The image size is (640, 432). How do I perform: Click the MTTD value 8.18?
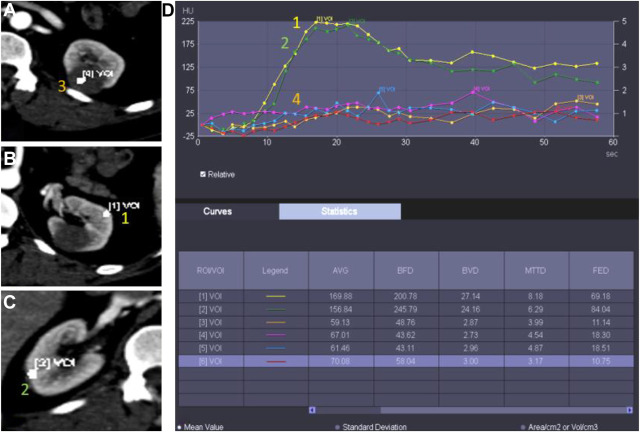(536, 296)
